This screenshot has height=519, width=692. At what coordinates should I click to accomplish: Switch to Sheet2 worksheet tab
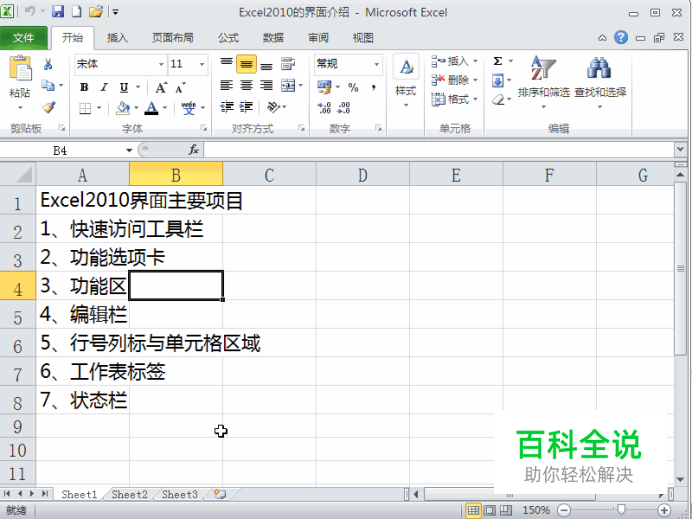(x=129, y=494)
